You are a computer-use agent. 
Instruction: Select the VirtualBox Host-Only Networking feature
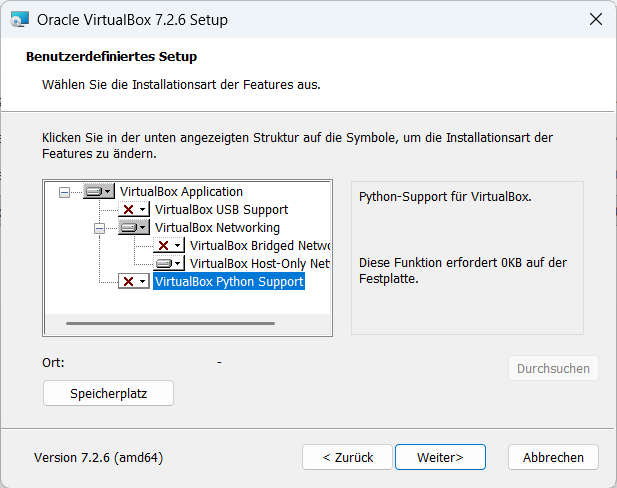[x=259, y=264]
